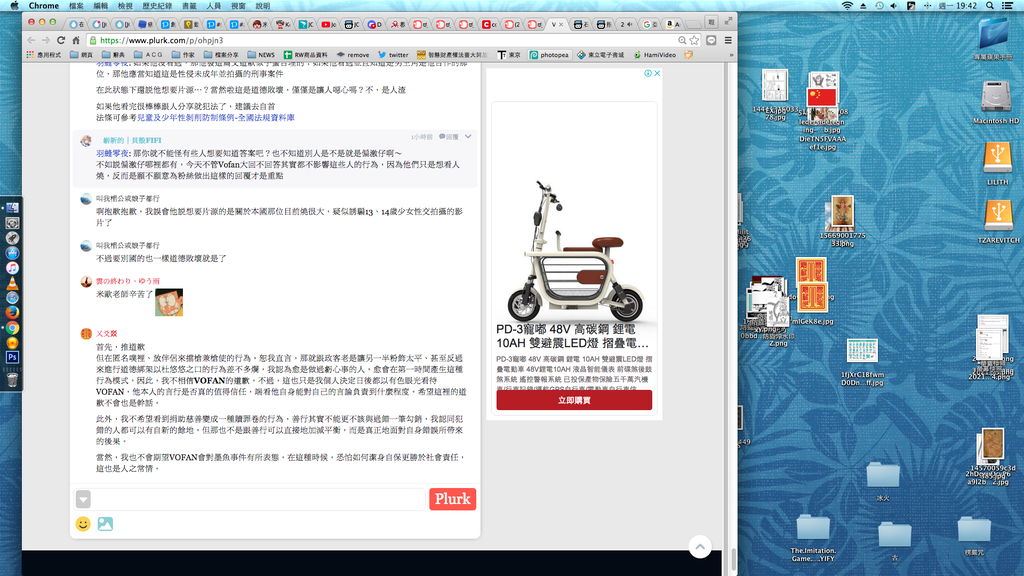The width and height of the screenshot is (1024, 576).
Task: Click the scooter ad image
Action: (574, 250)
